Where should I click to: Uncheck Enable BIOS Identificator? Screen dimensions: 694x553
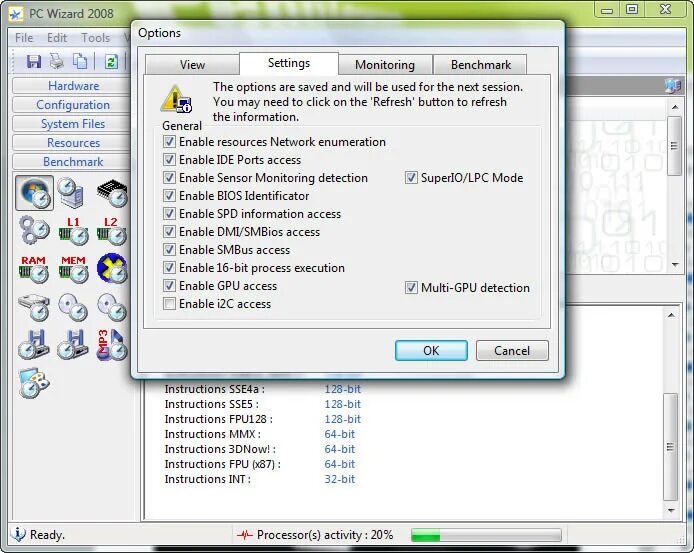(x=169, y=195)
